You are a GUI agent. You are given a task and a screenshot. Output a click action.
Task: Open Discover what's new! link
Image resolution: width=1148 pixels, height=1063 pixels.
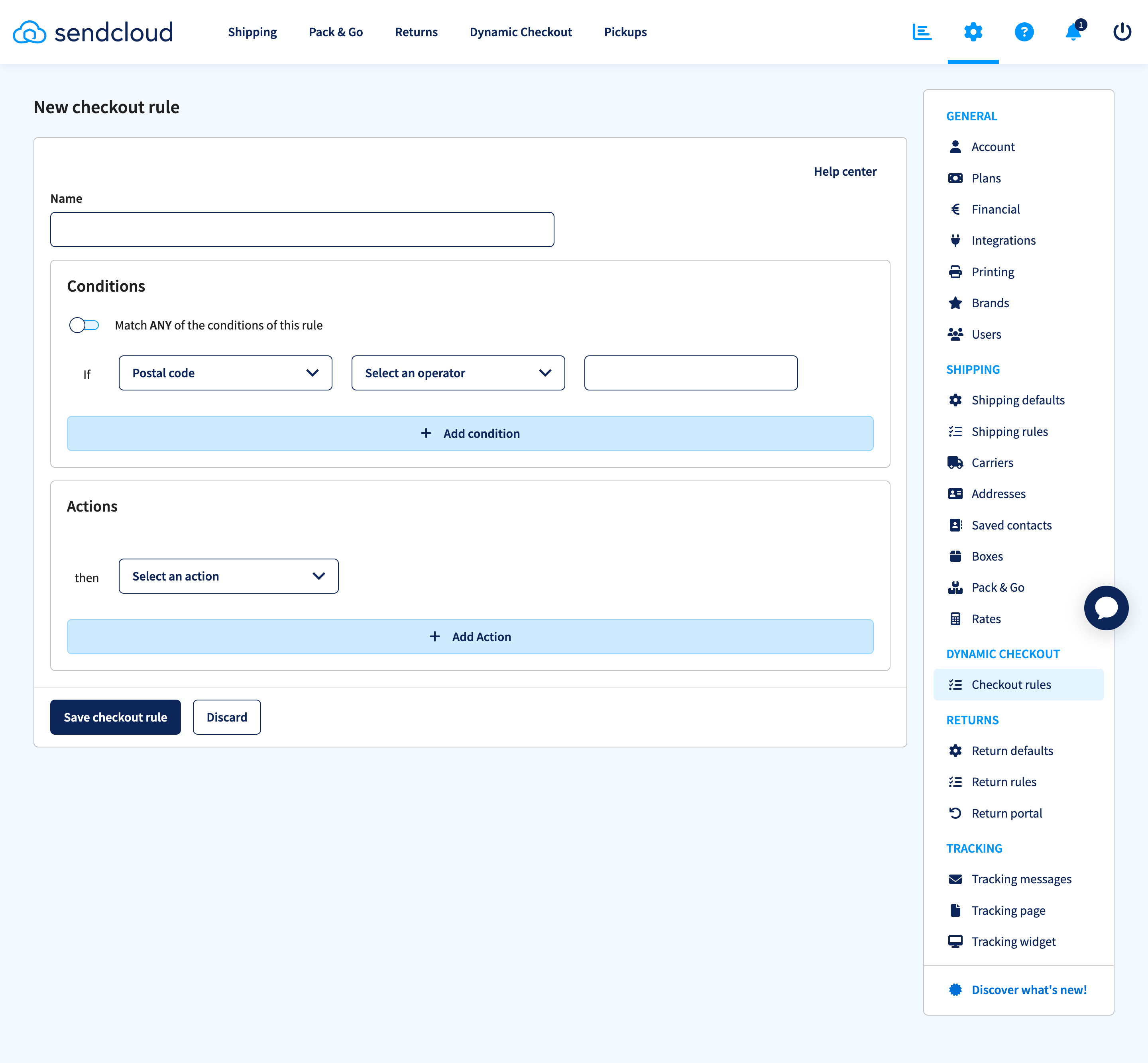point(1029,990)
